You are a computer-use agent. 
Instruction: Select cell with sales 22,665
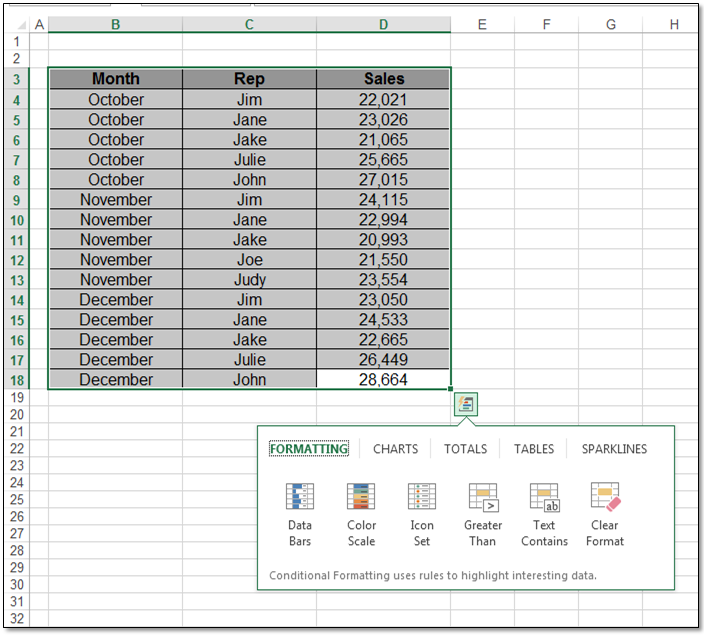[383, 339]
